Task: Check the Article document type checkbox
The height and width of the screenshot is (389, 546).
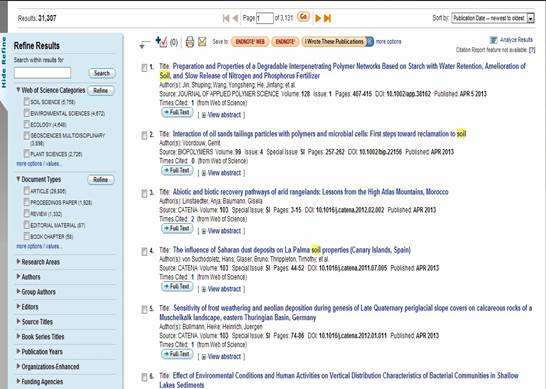Action: tap(26, 191)
